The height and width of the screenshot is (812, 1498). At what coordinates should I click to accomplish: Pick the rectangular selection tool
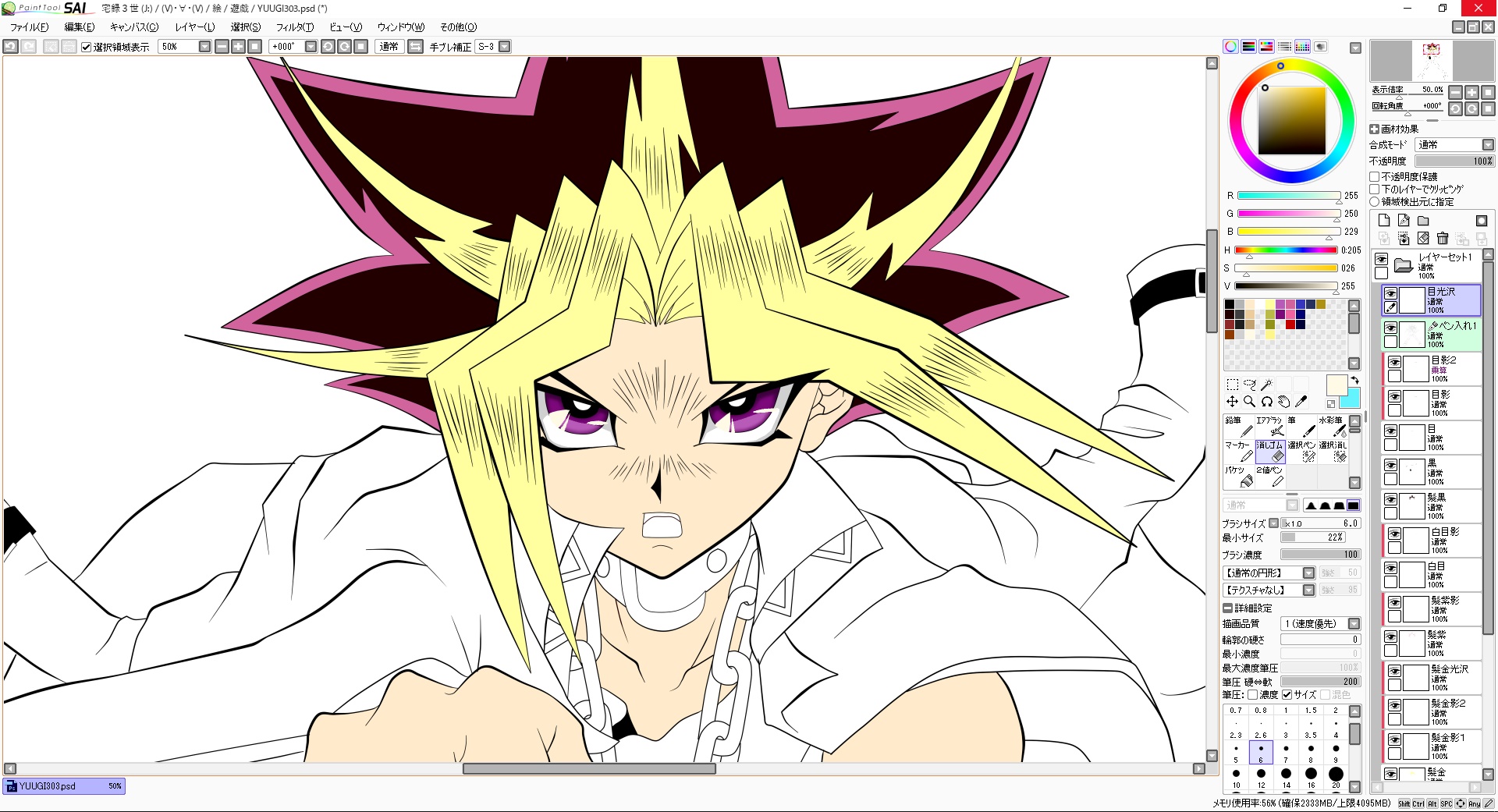(1232, 385)
